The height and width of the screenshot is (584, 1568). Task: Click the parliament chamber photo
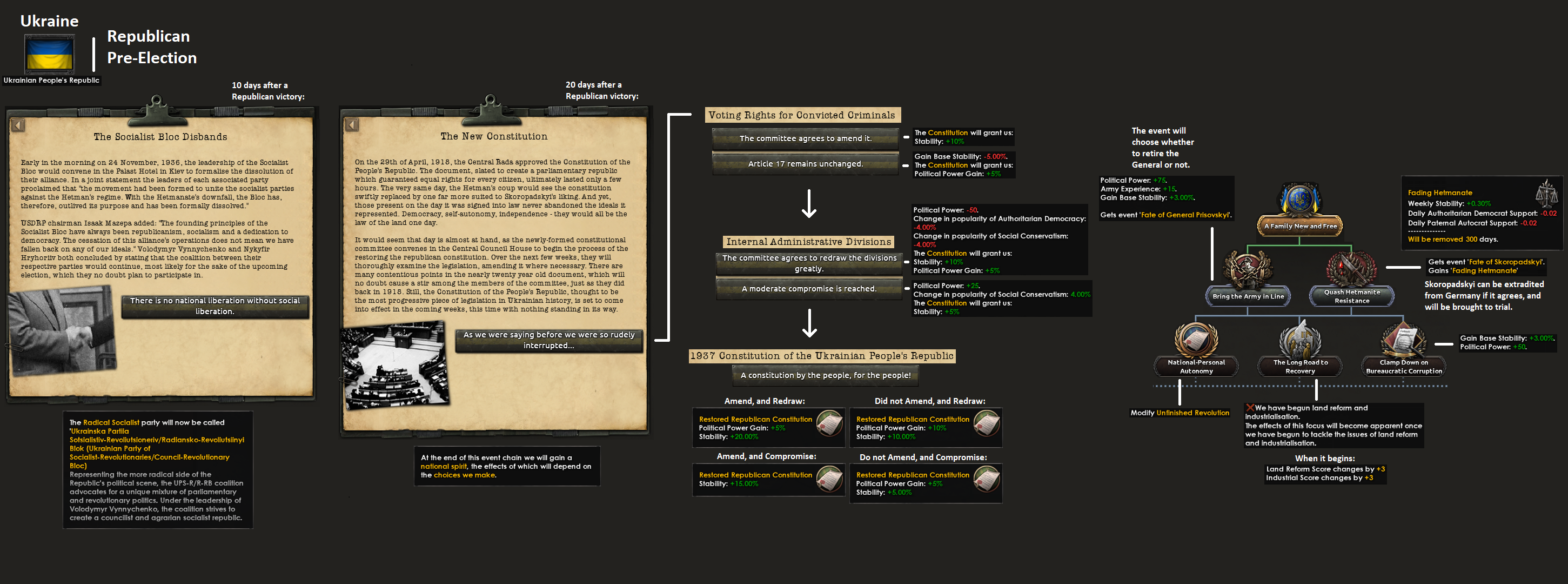394,367
